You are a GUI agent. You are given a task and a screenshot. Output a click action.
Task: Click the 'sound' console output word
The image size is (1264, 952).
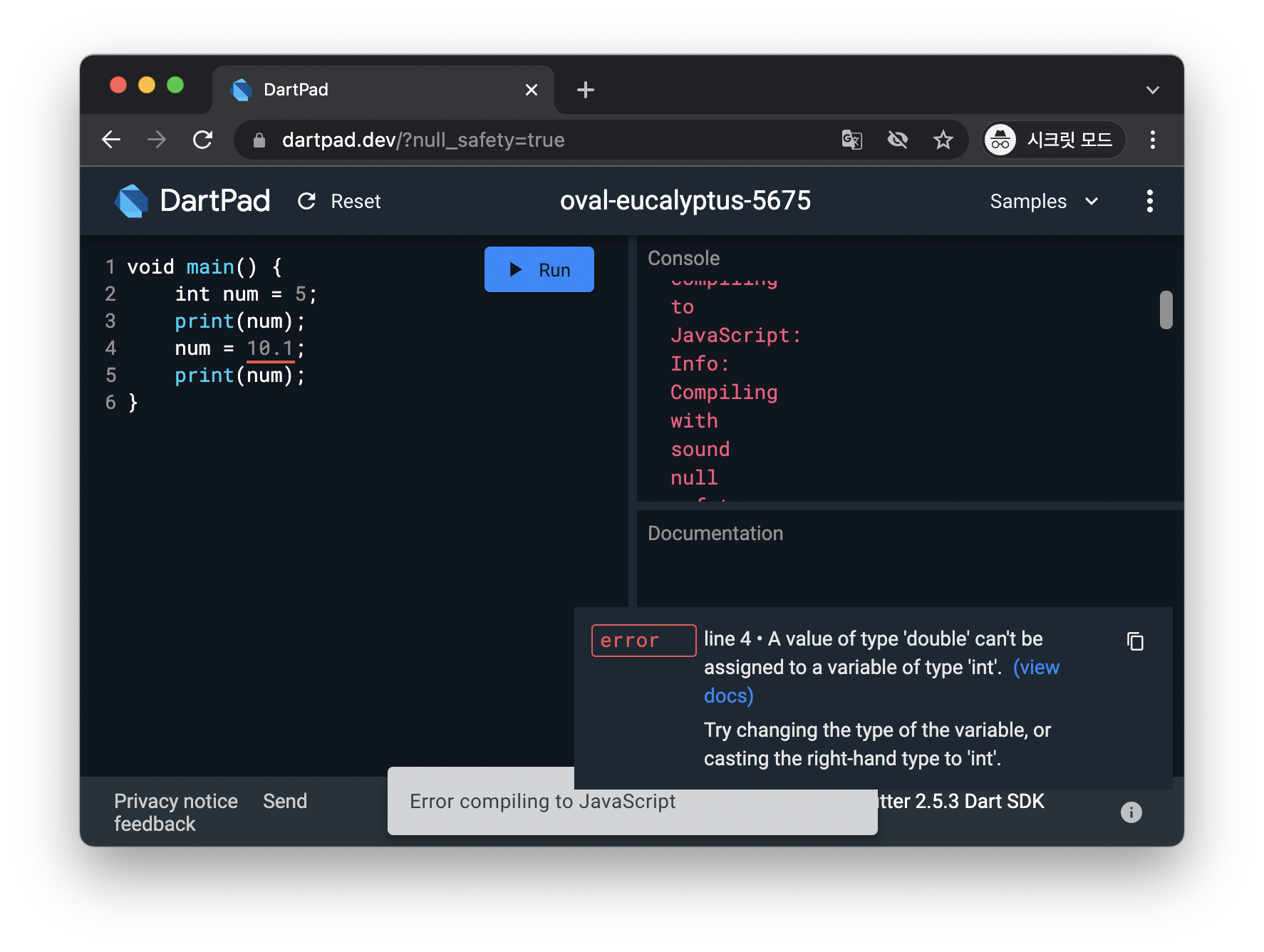coord(700,449)
